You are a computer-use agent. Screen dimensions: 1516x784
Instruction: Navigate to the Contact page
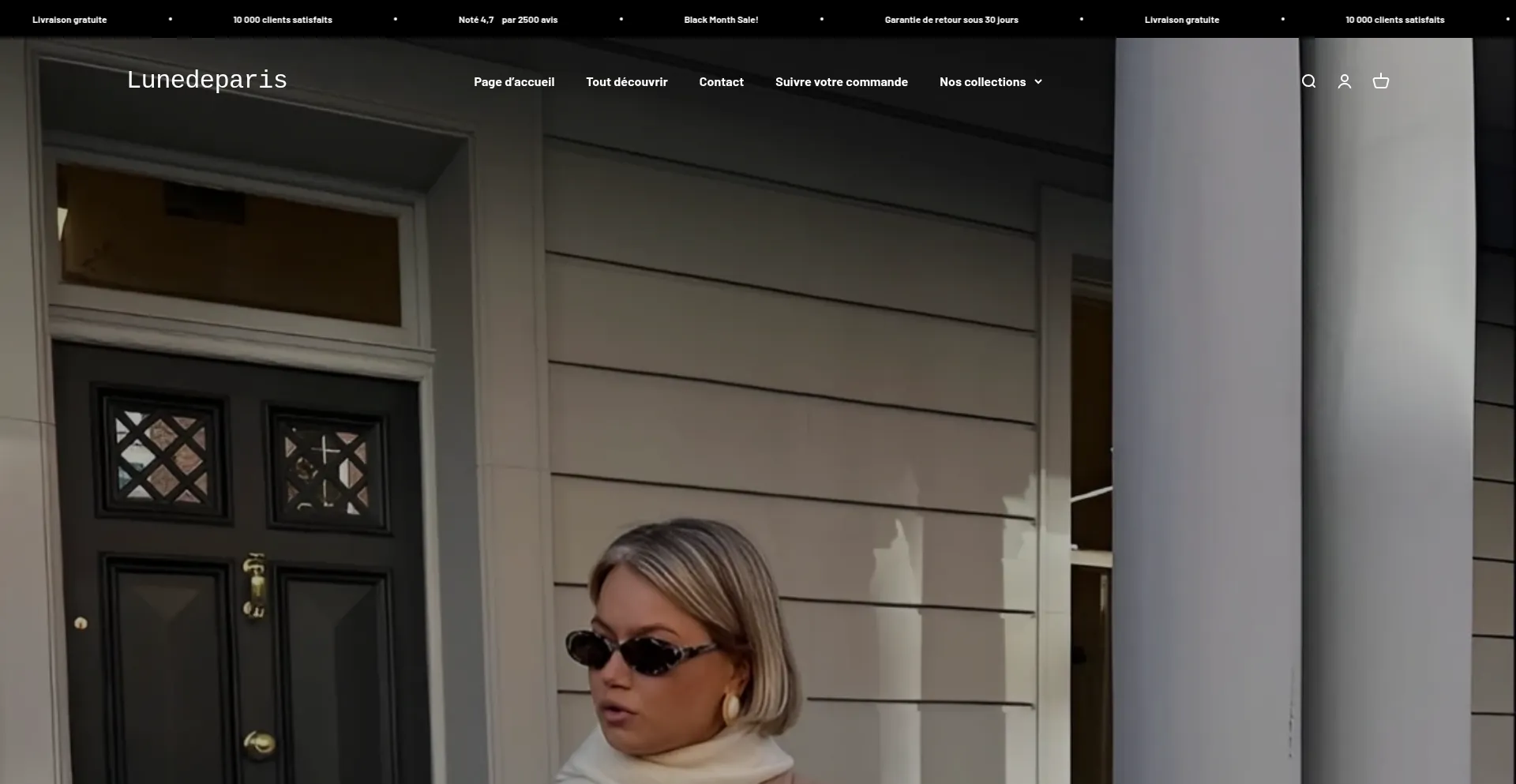click(721, 82)
